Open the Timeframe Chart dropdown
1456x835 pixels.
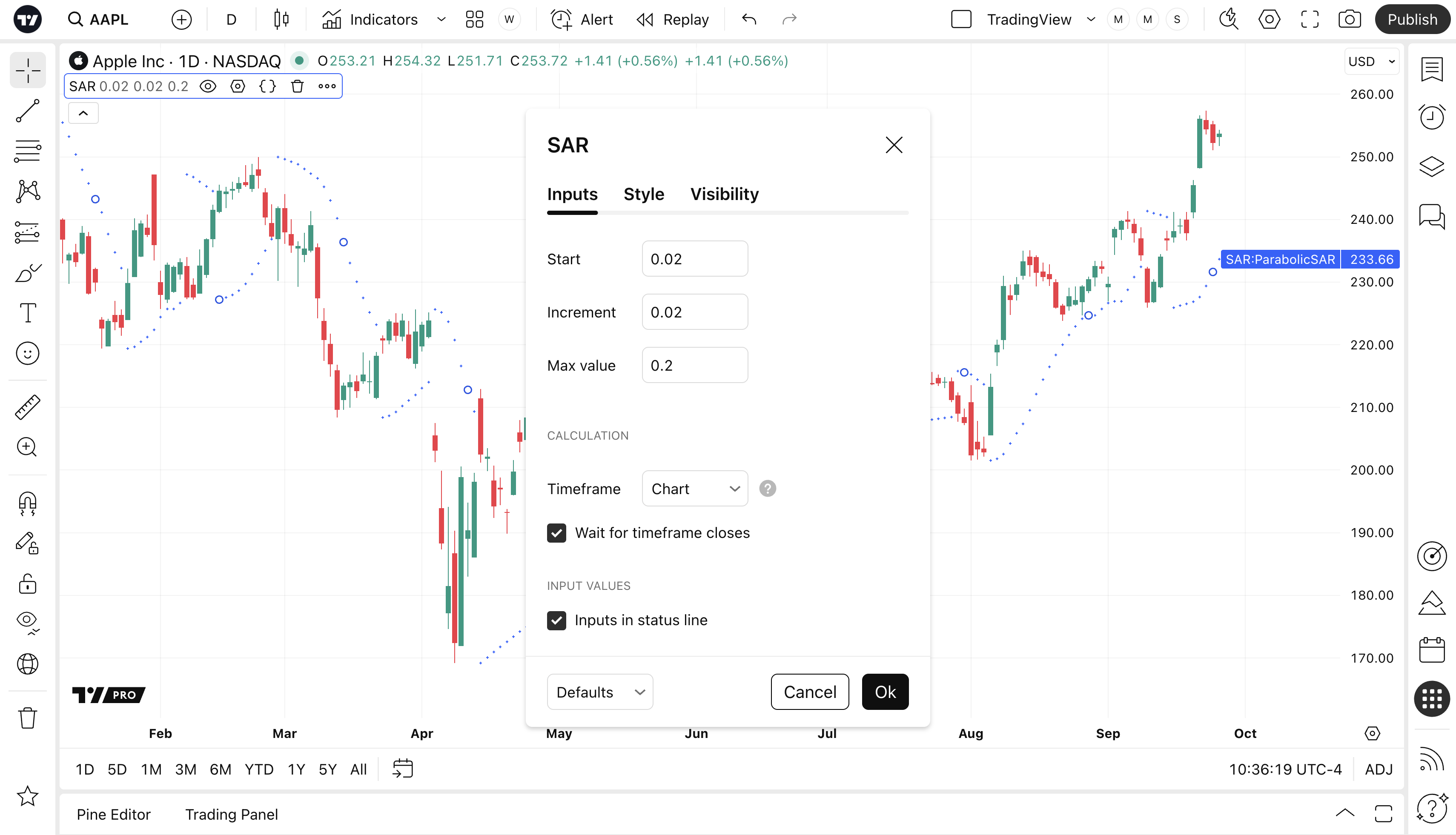[x=694, y=489]
